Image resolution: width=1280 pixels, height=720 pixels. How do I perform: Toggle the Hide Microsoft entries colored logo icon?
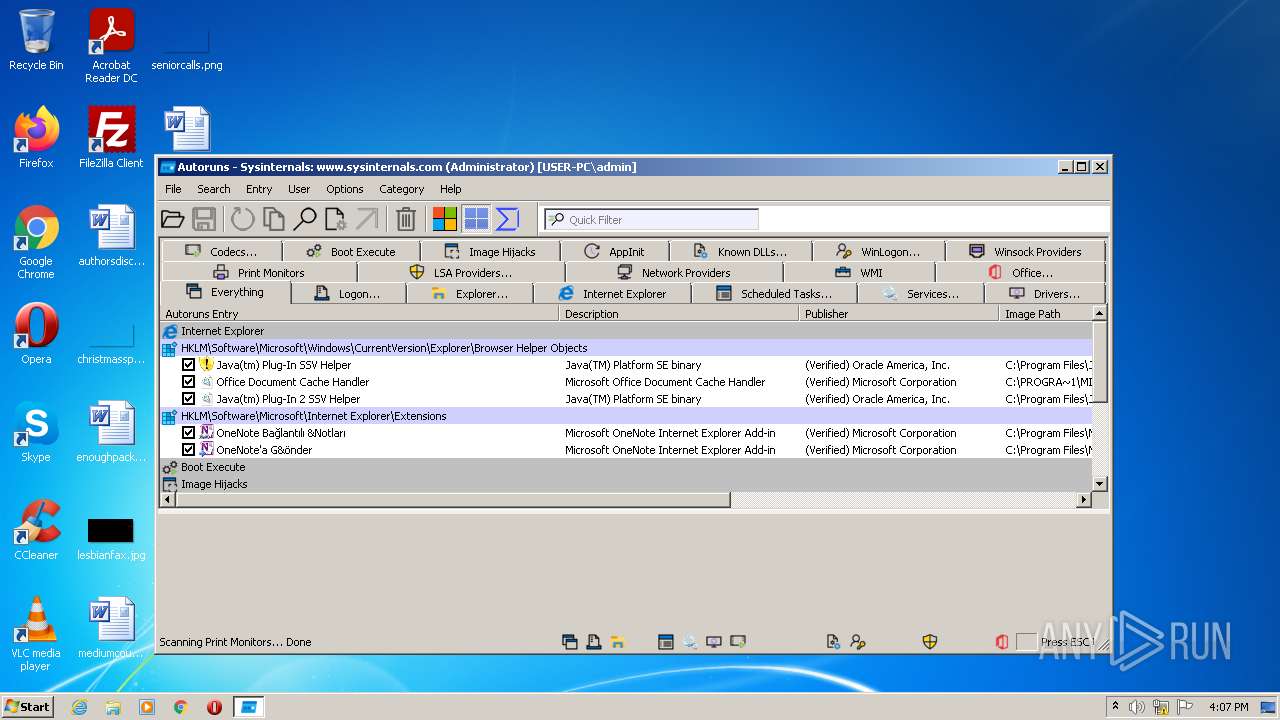(x=444, y=219)
